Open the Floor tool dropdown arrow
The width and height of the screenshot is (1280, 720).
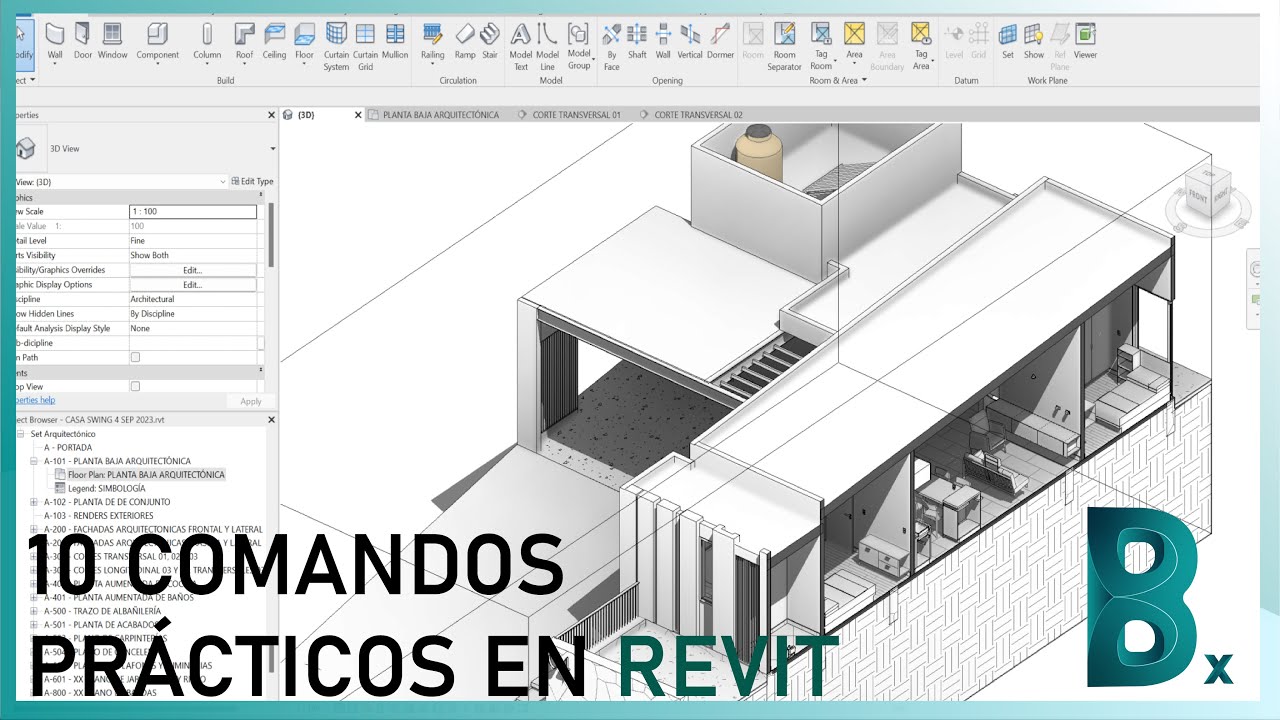[x=304, y=66]
